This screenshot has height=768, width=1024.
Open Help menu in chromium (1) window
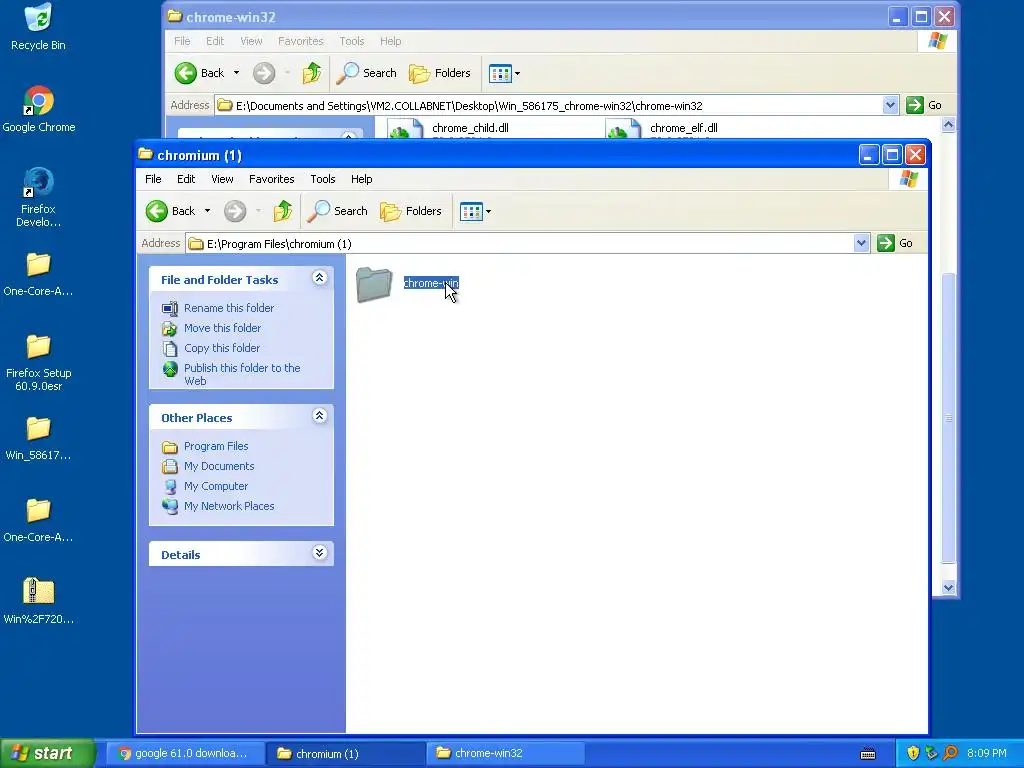(x=361, y=179)
